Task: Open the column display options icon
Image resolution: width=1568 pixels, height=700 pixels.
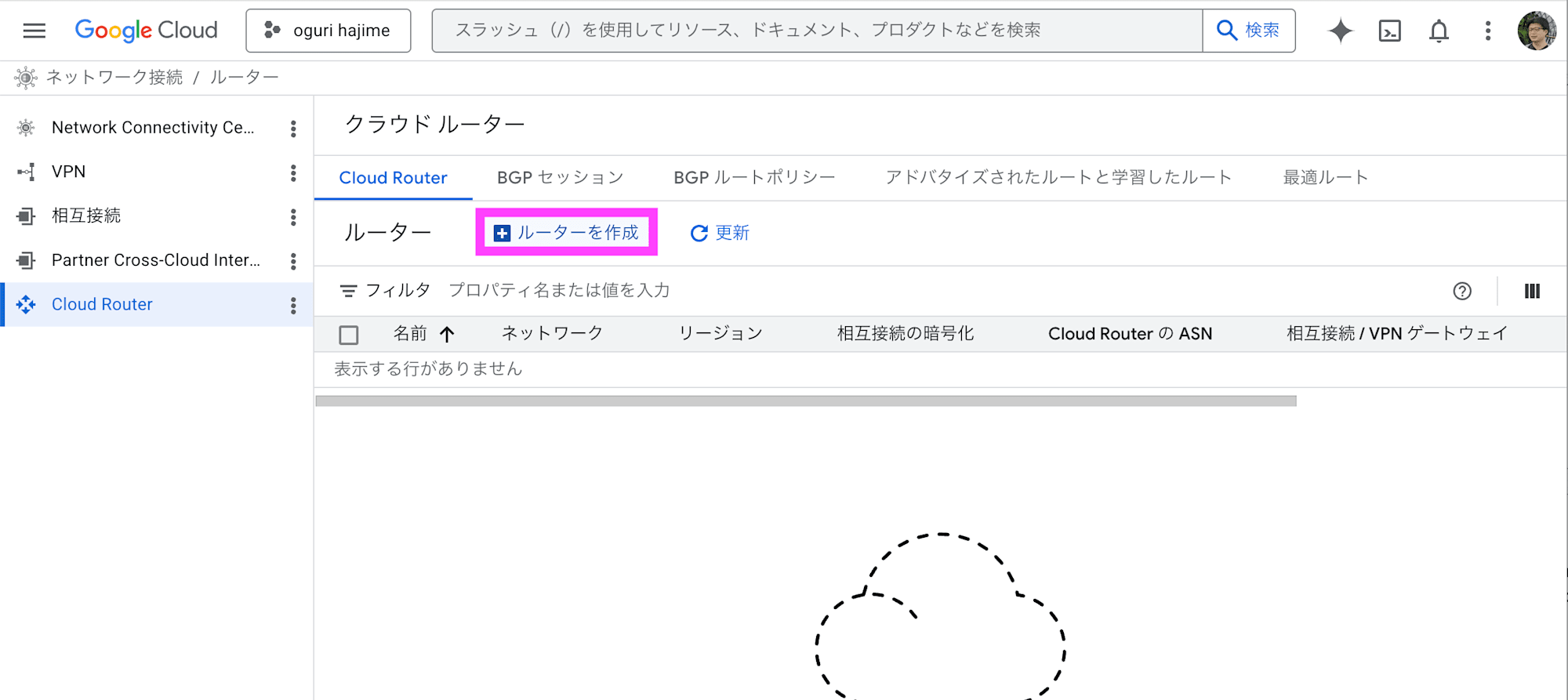Action: pos(1532,291)
